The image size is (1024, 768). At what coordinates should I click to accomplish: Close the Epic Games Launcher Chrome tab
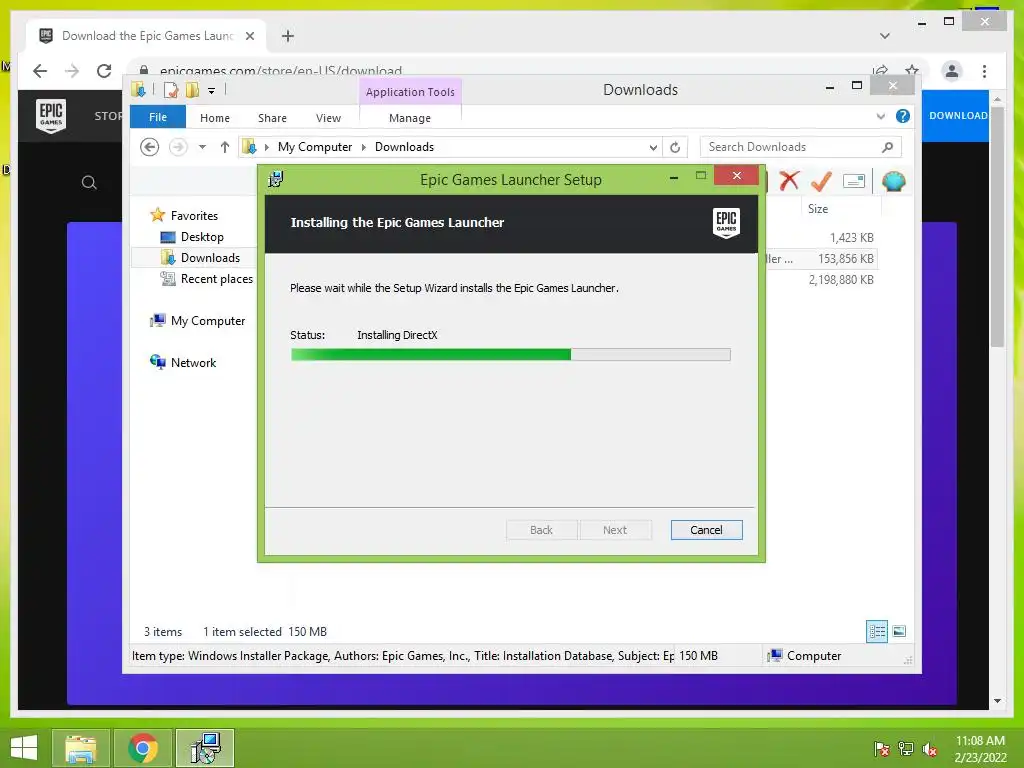click(249, 36)
